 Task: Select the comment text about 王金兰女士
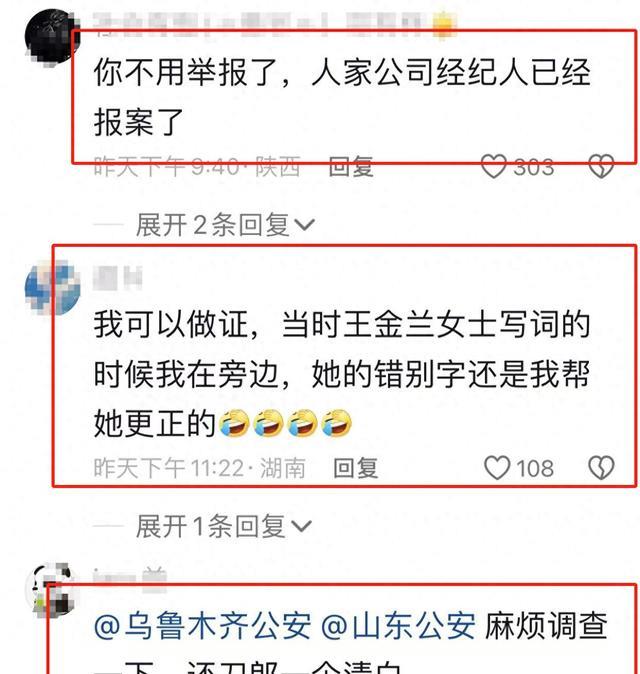point(342,374)
